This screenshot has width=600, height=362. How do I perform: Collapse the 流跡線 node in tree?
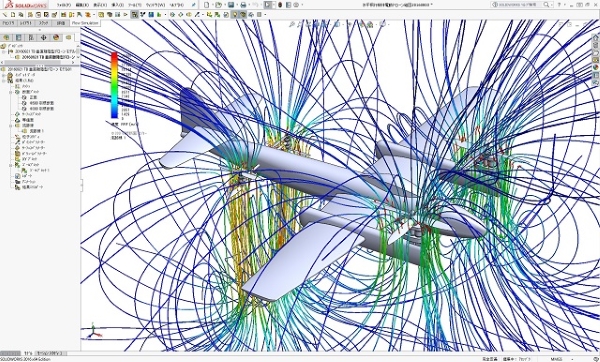(11, 126)
